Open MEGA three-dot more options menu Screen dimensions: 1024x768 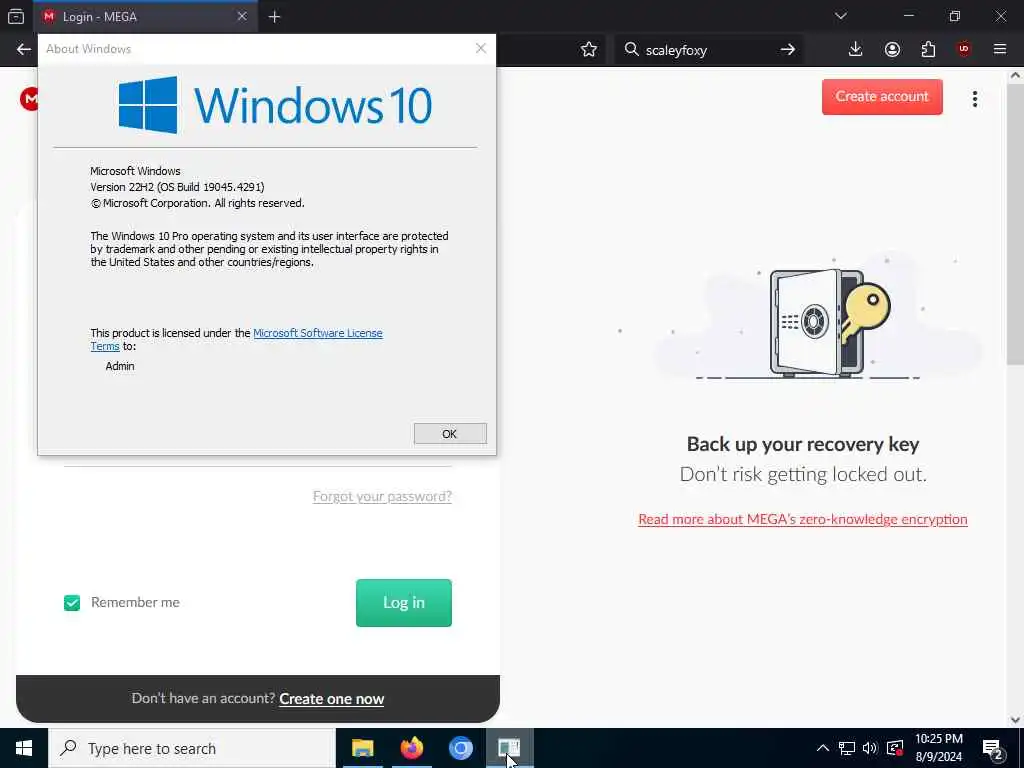[974, 99]
